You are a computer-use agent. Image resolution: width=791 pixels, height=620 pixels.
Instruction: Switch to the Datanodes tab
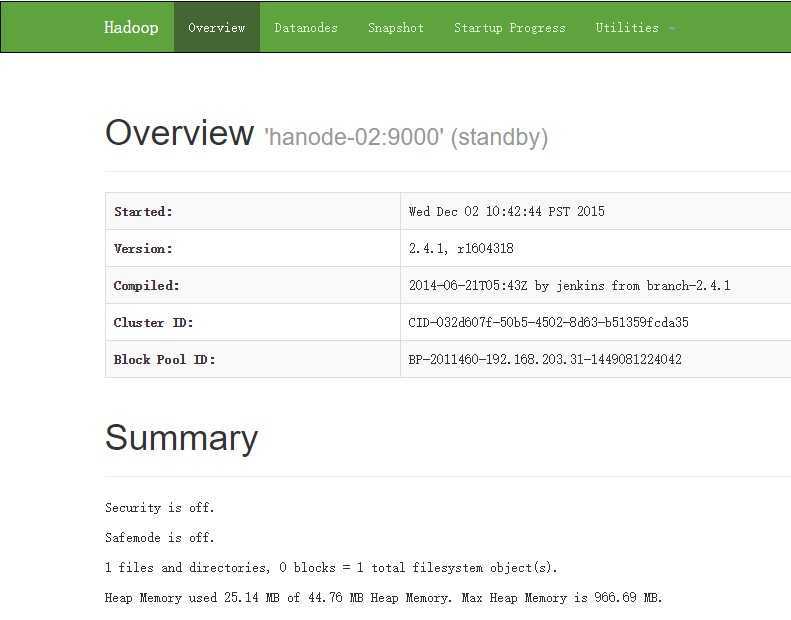pos(306,27)
